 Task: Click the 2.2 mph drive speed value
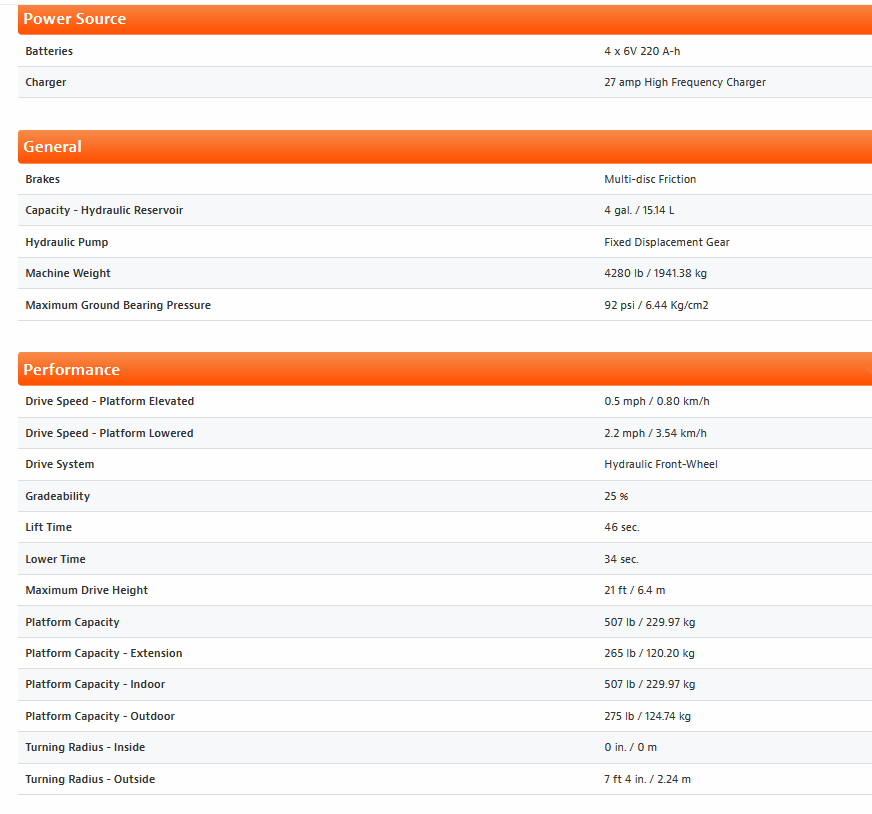tap(655, 434)
